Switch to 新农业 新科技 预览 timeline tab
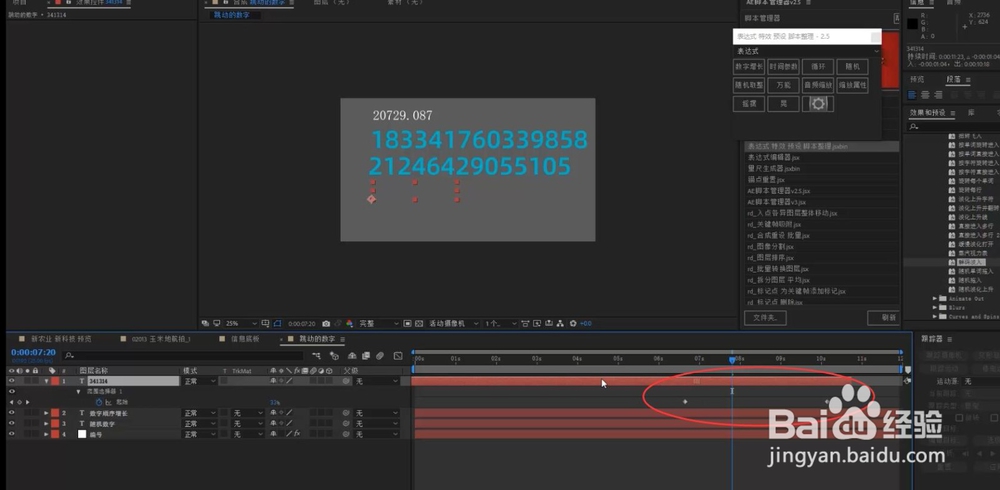The image size is (1000, 490). [61, 339]
